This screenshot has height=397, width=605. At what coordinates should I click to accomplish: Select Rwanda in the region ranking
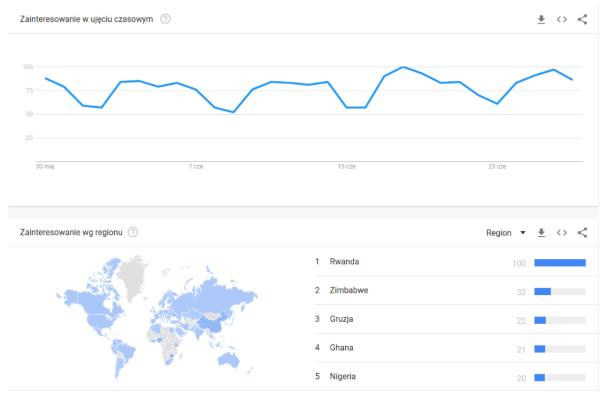click(344, 262)
